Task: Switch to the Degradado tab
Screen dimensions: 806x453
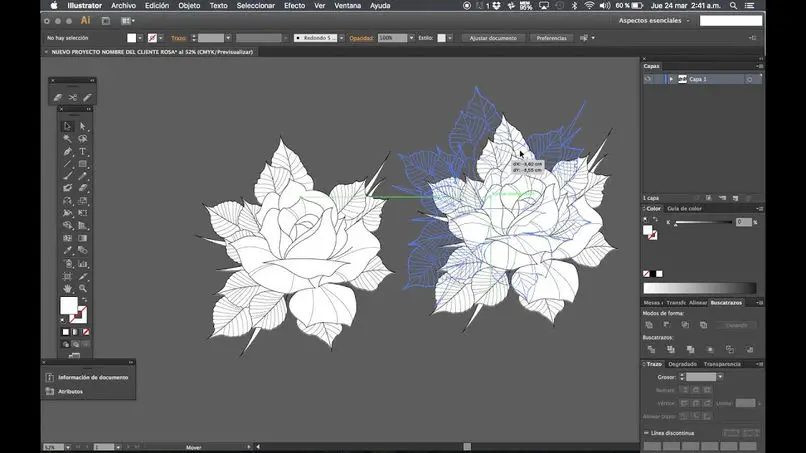Action: coord(683,364)
